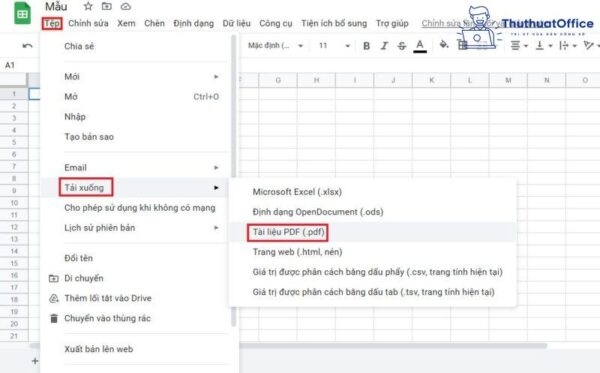Open the Trợ giúp menu

(x=392, y=24)
